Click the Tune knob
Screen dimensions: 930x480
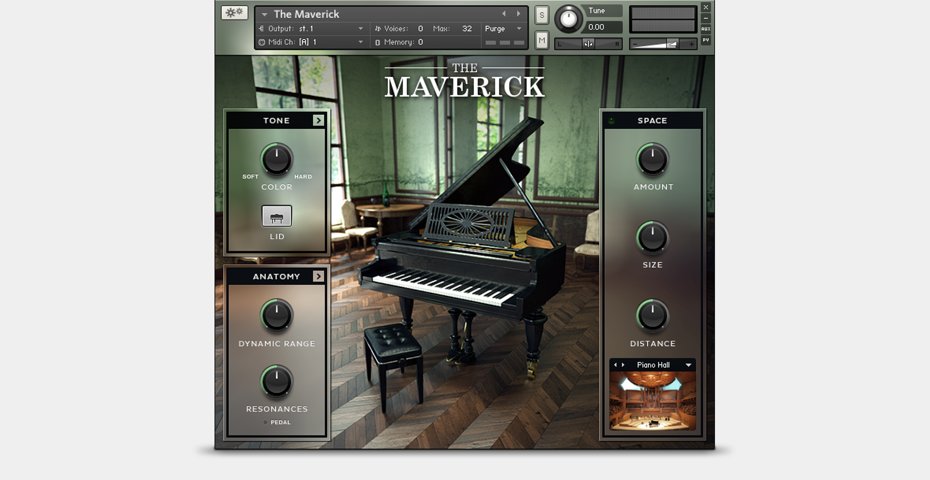tap(569, 18)
